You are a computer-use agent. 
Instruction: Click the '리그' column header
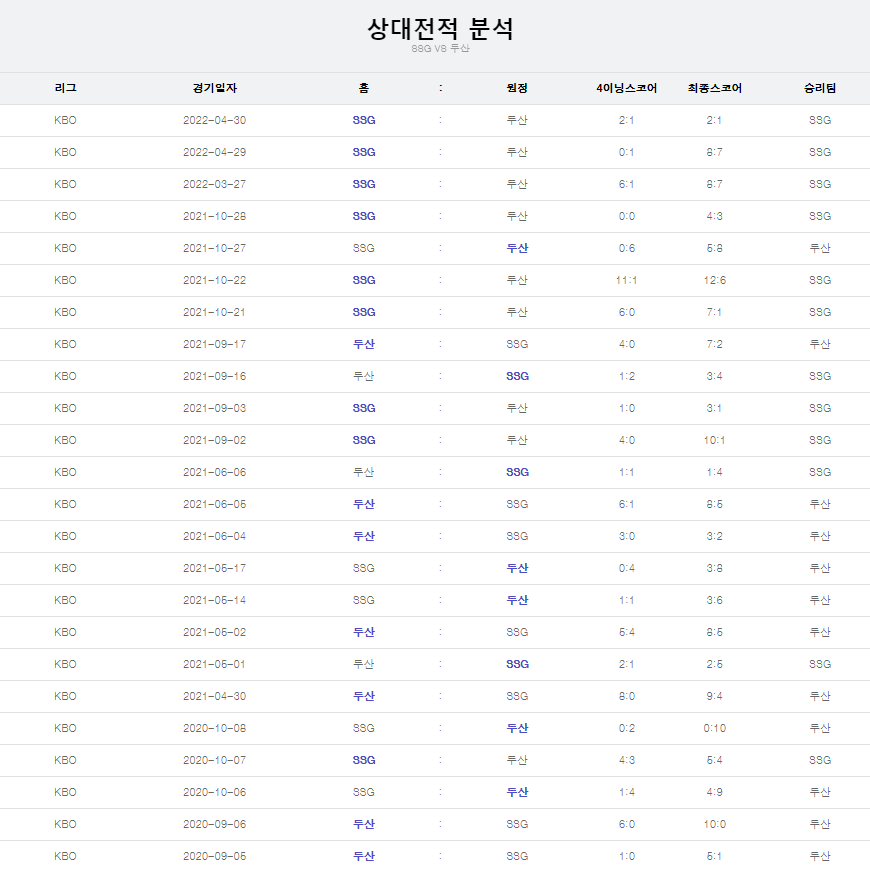[x=65, y=88]
